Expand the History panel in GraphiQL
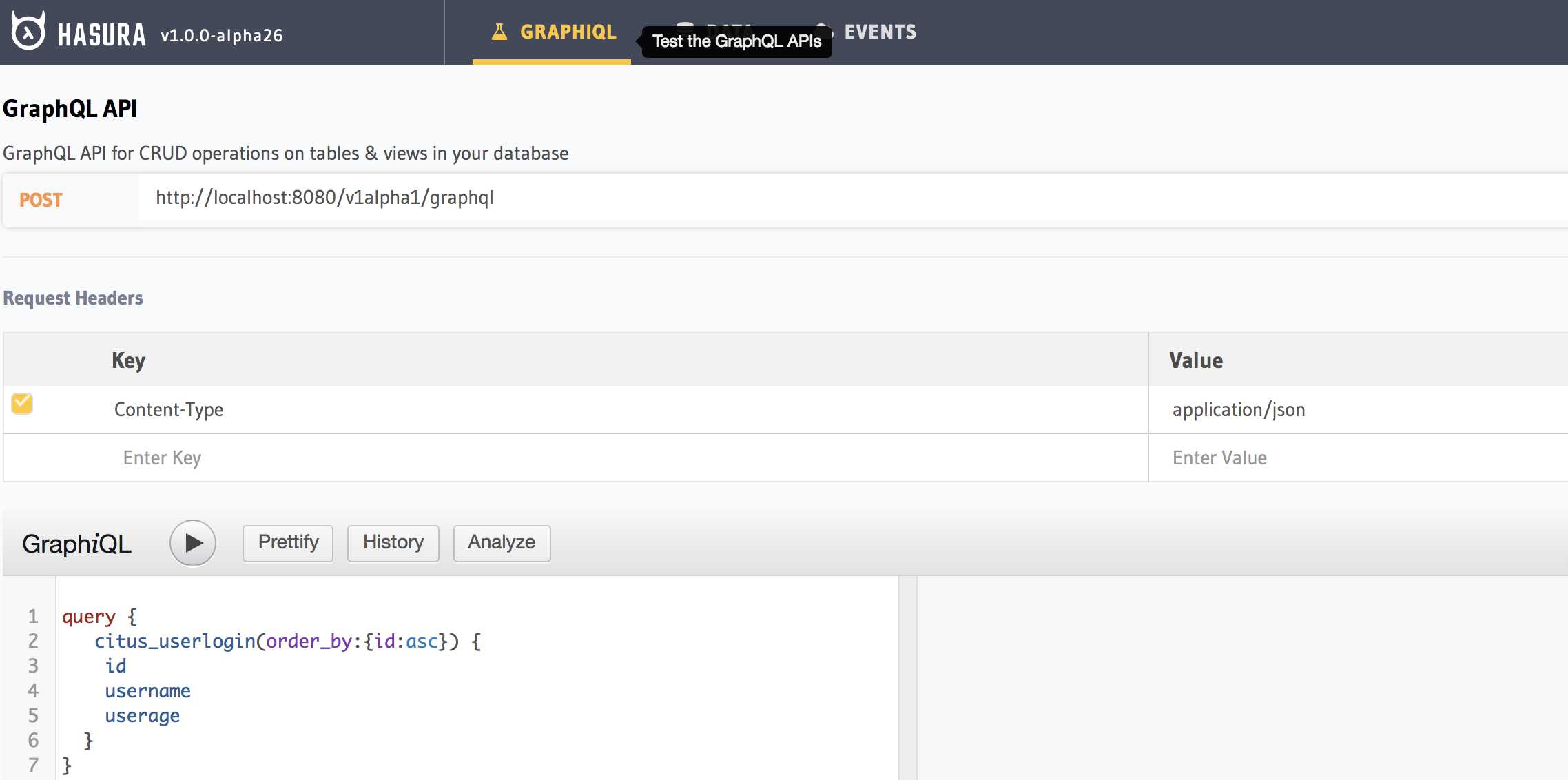The height and width of the screenshot is (780, 1568). point(392,542)
